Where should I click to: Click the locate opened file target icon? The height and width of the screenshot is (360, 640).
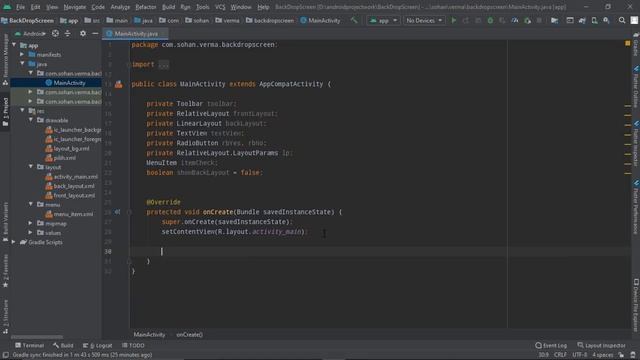tap(55, 33)
